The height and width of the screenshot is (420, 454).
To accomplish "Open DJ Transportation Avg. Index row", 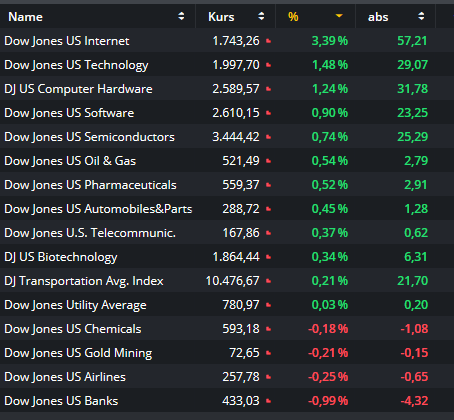I will click(x=84, y=281).
